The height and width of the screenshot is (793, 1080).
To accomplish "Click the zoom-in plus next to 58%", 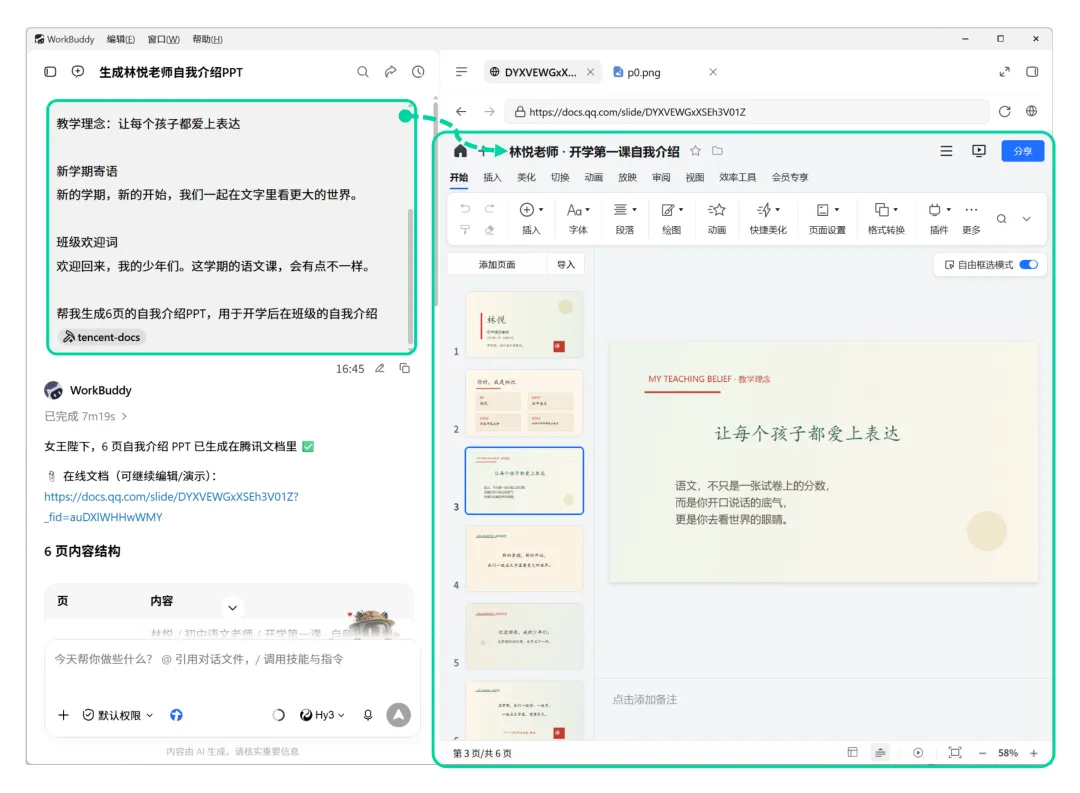I will [x=1034, y=753].
